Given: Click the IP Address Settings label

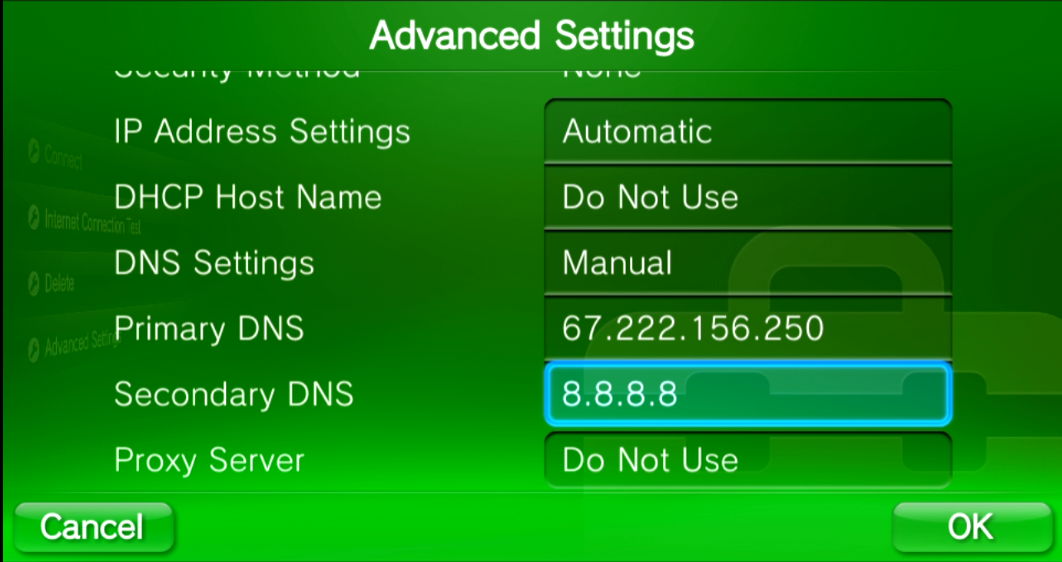Looking at the screenshot, I should pyautogui.click(x=262, y=132).
